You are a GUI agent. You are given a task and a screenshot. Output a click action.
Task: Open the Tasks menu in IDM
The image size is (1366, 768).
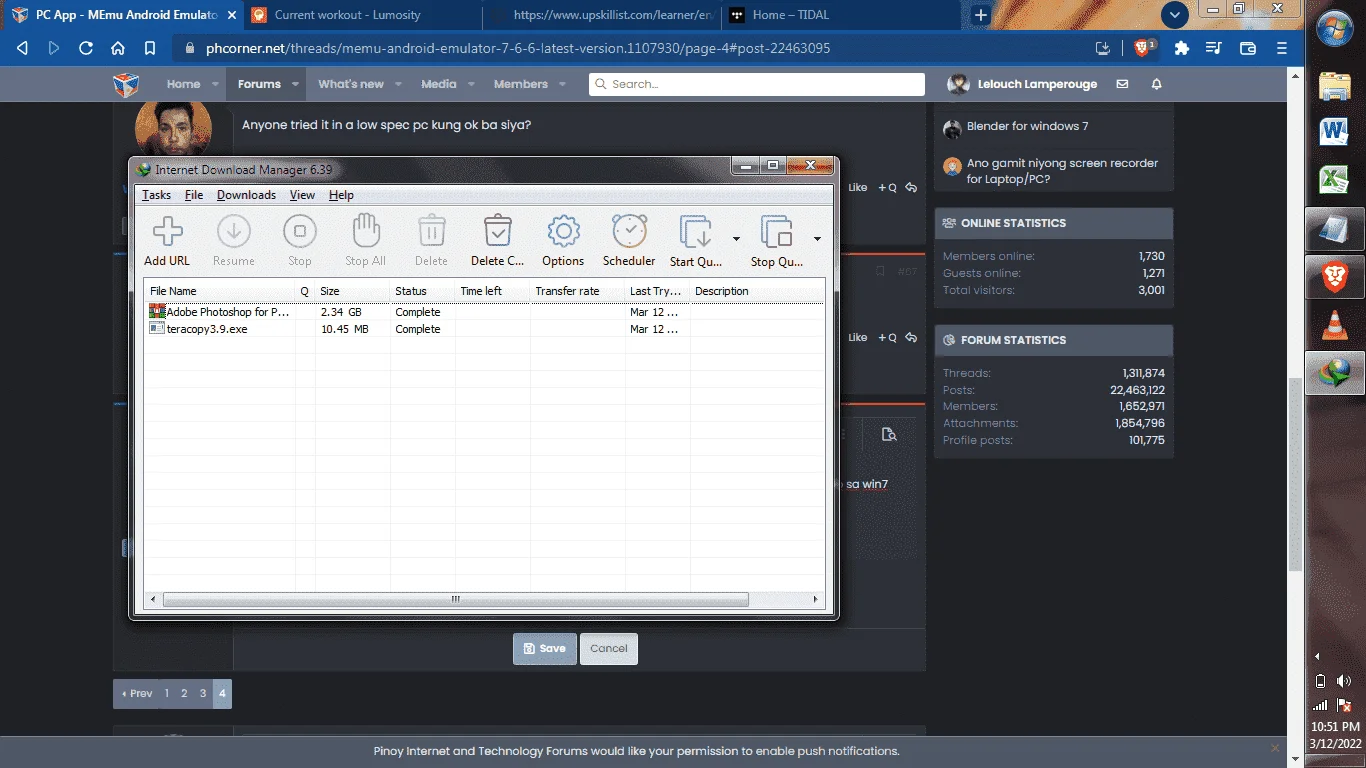(x=156, y=195)
